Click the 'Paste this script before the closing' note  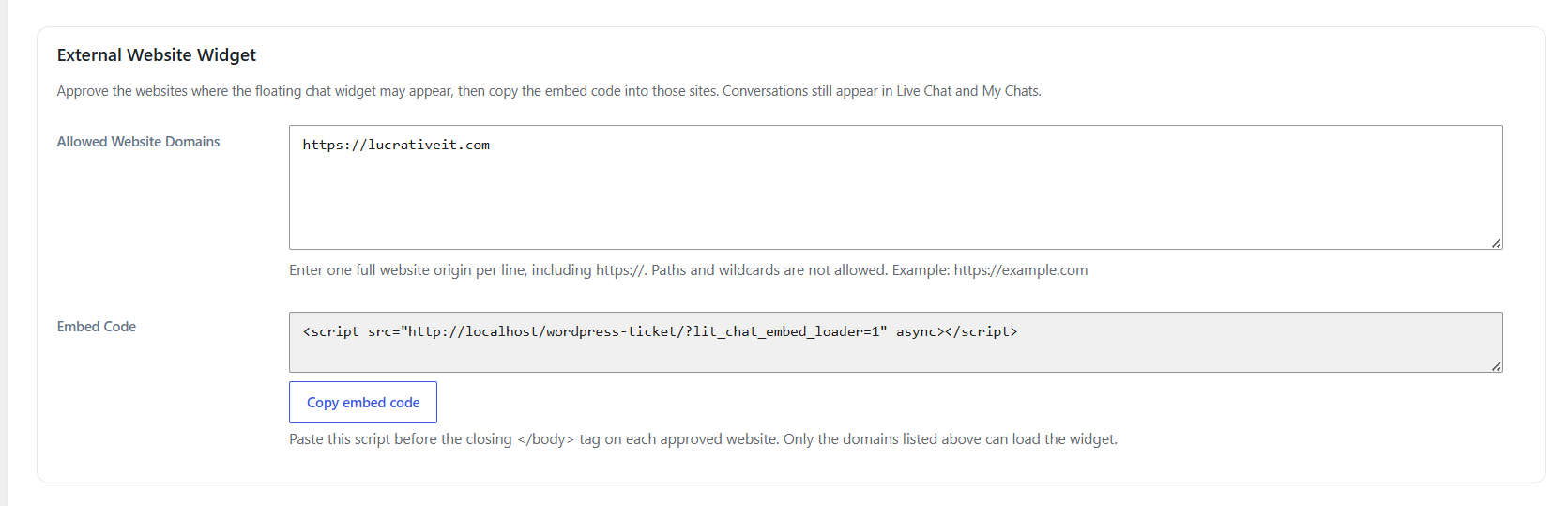pyautogui.click(x=703, y=439)
